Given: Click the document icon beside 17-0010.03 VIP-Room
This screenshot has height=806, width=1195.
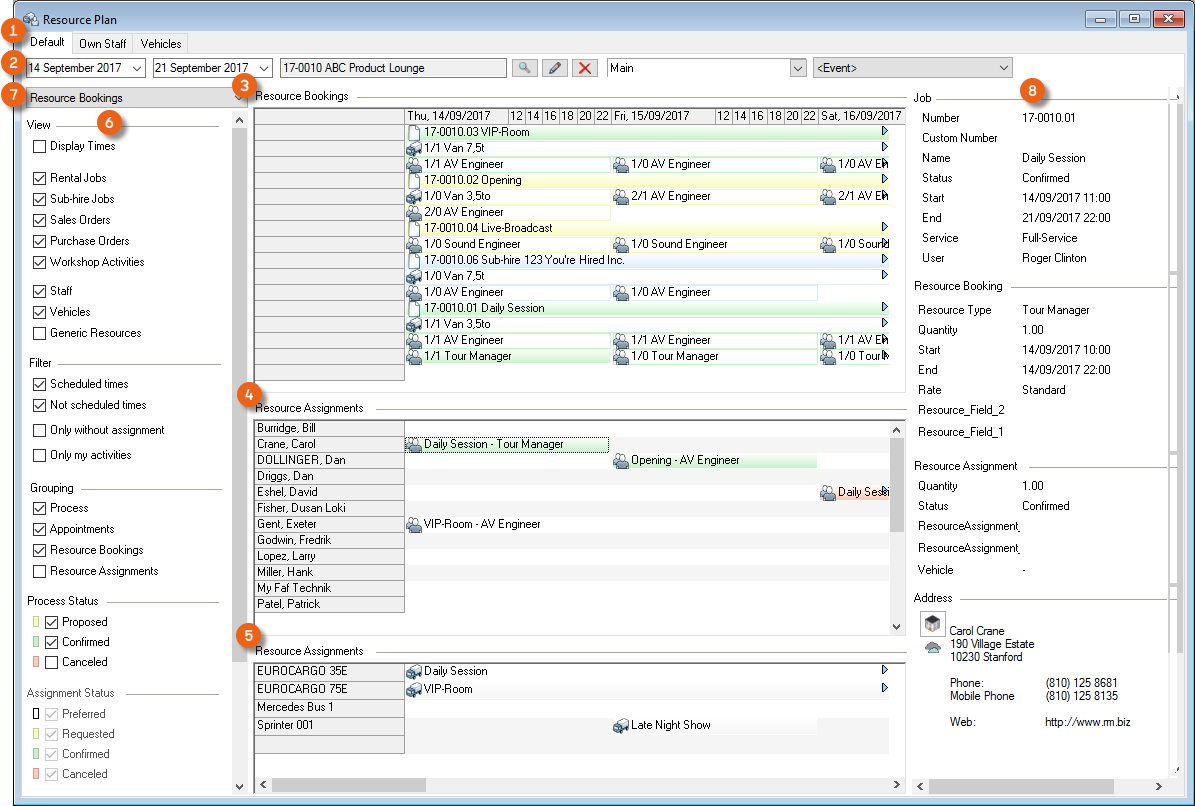Looking at the screenshot, I should click(415, 132).
